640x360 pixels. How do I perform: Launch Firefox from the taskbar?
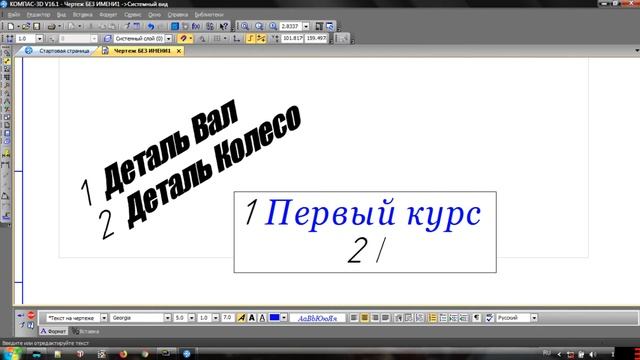[123, 354]
